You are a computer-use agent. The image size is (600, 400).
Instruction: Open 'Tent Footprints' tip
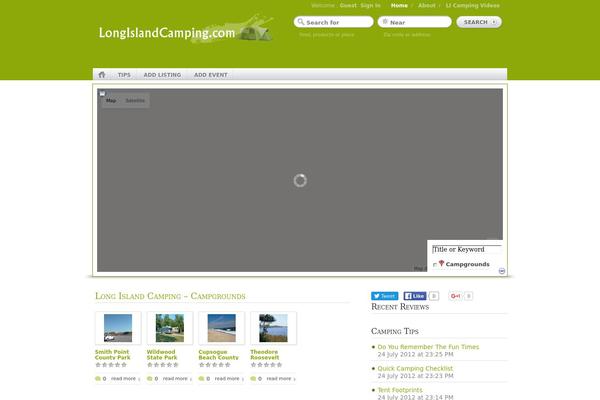pos(400,390)
